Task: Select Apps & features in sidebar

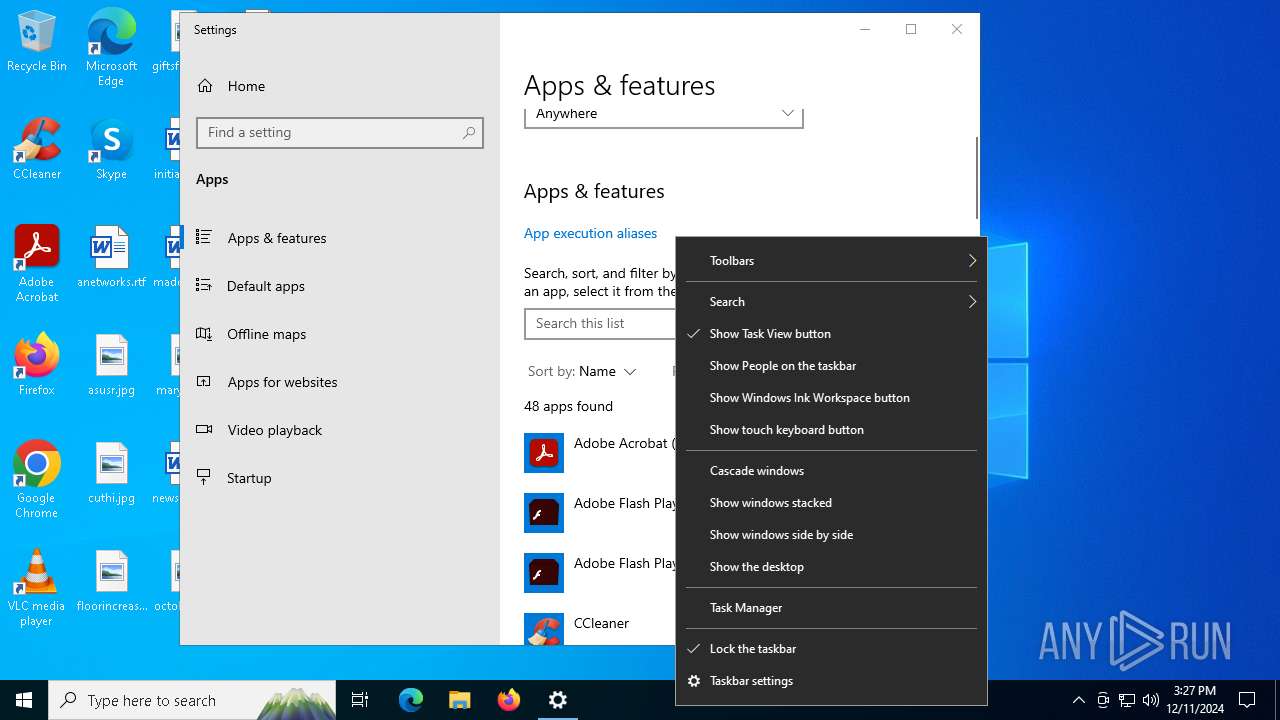Action: click(x=340, y=238)
